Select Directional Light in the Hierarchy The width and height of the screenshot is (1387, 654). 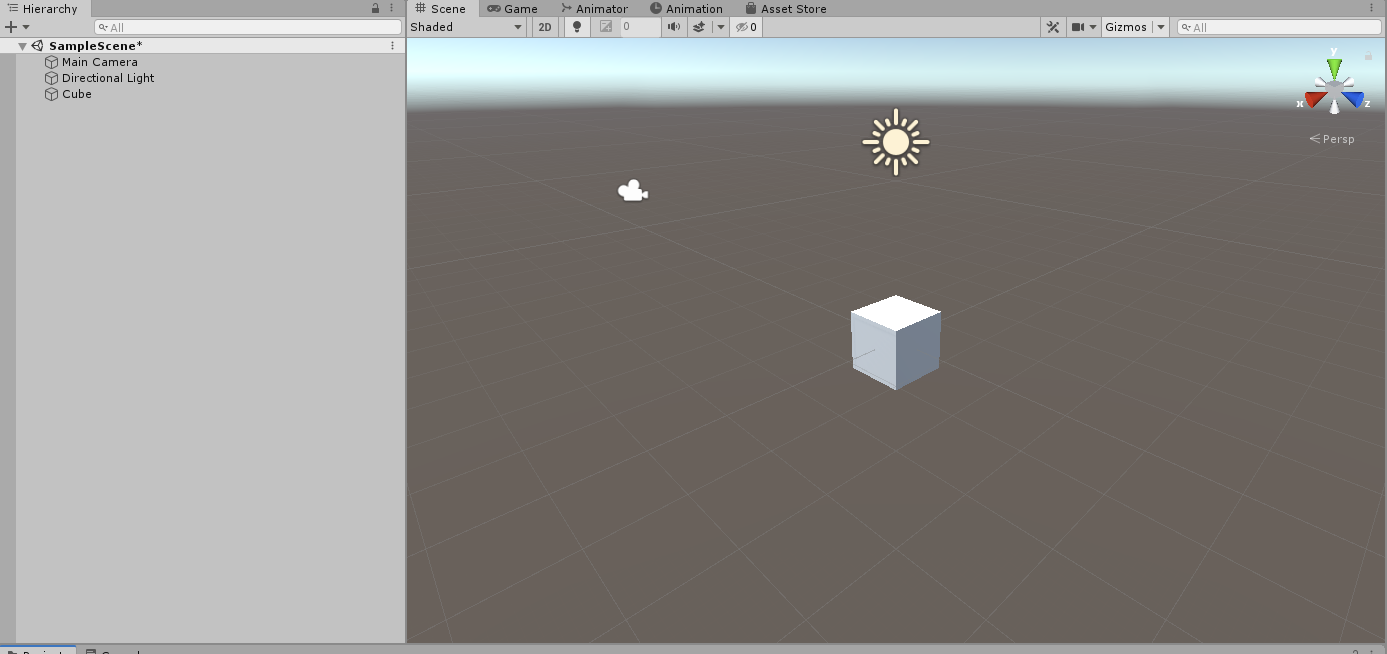[108, 78]
